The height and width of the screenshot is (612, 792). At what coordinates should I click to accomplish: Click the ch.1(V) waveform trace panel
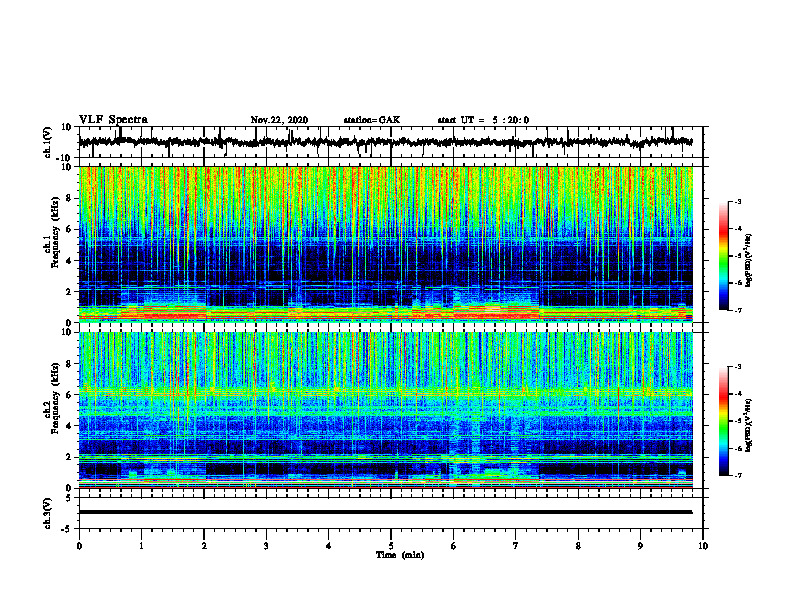click(x=391, y=142)
